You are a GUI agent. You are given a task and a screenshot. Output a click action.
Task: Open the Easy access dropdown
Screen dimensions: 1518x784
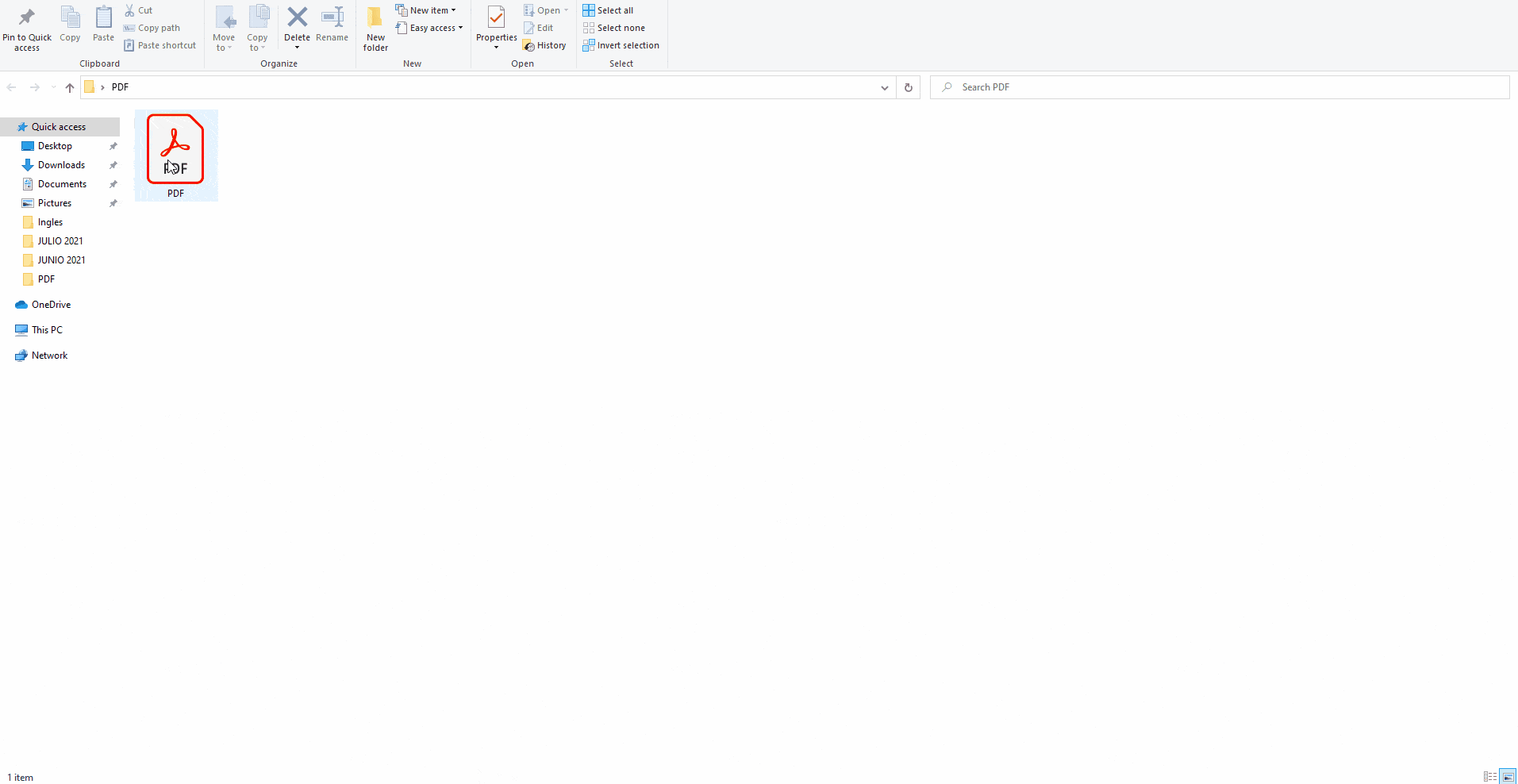tap(429, 28)
